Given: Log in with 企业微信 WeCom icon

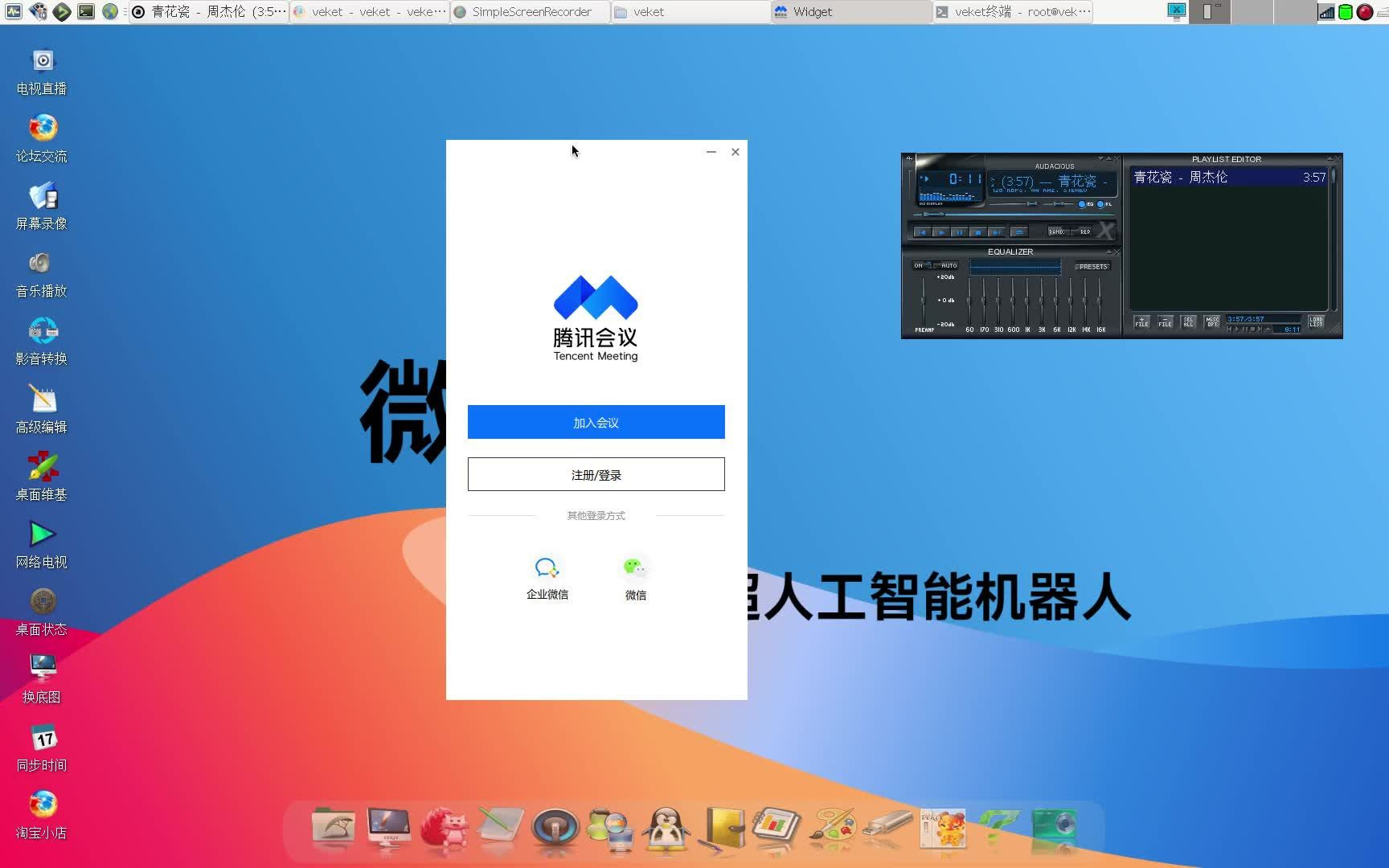Looking at the screenshot, I should point(547,578).
